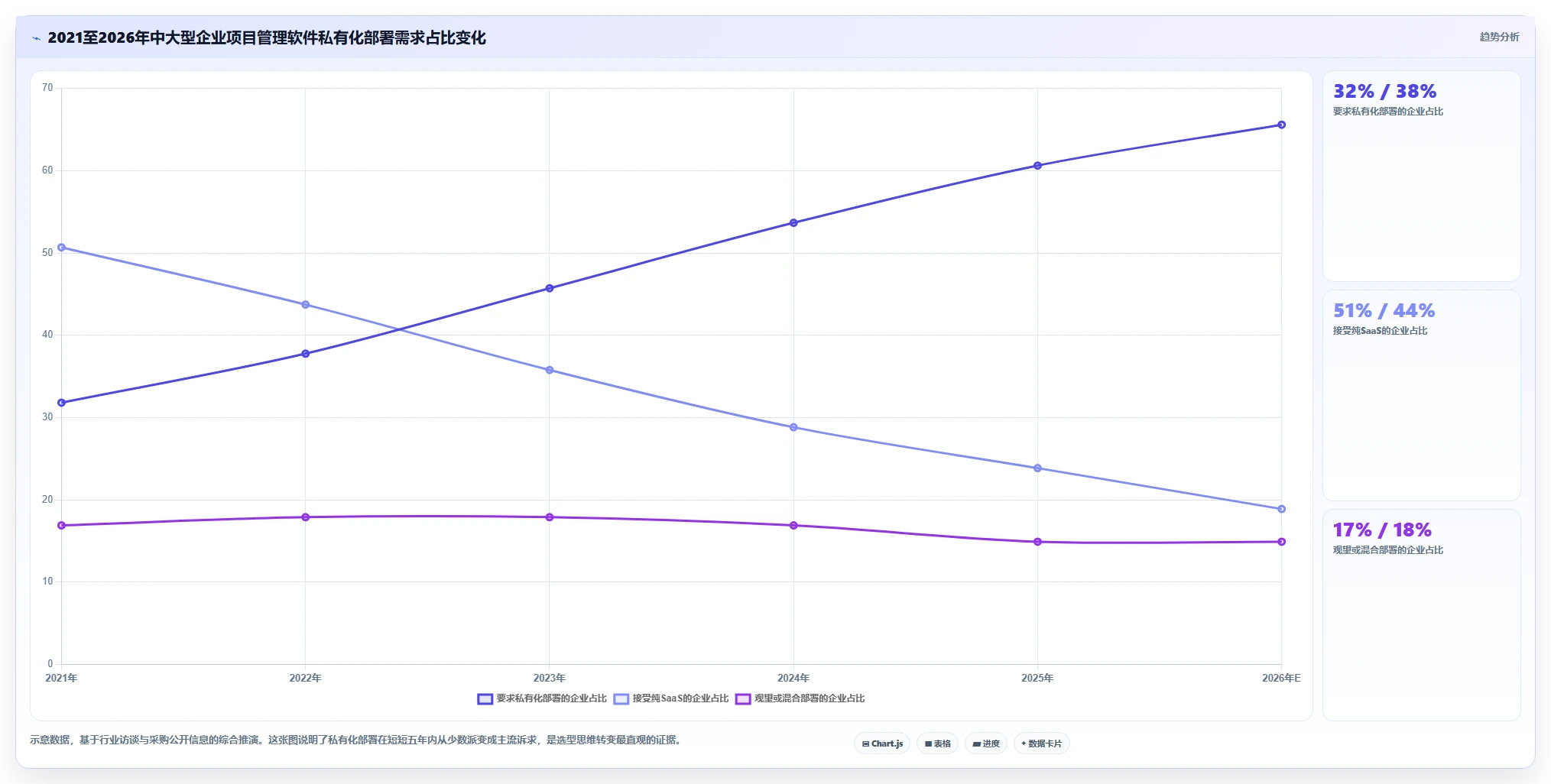Click the 20 y-axis label
The image size is (1551, 784).
pyautogui.click(x=47, y=500)
